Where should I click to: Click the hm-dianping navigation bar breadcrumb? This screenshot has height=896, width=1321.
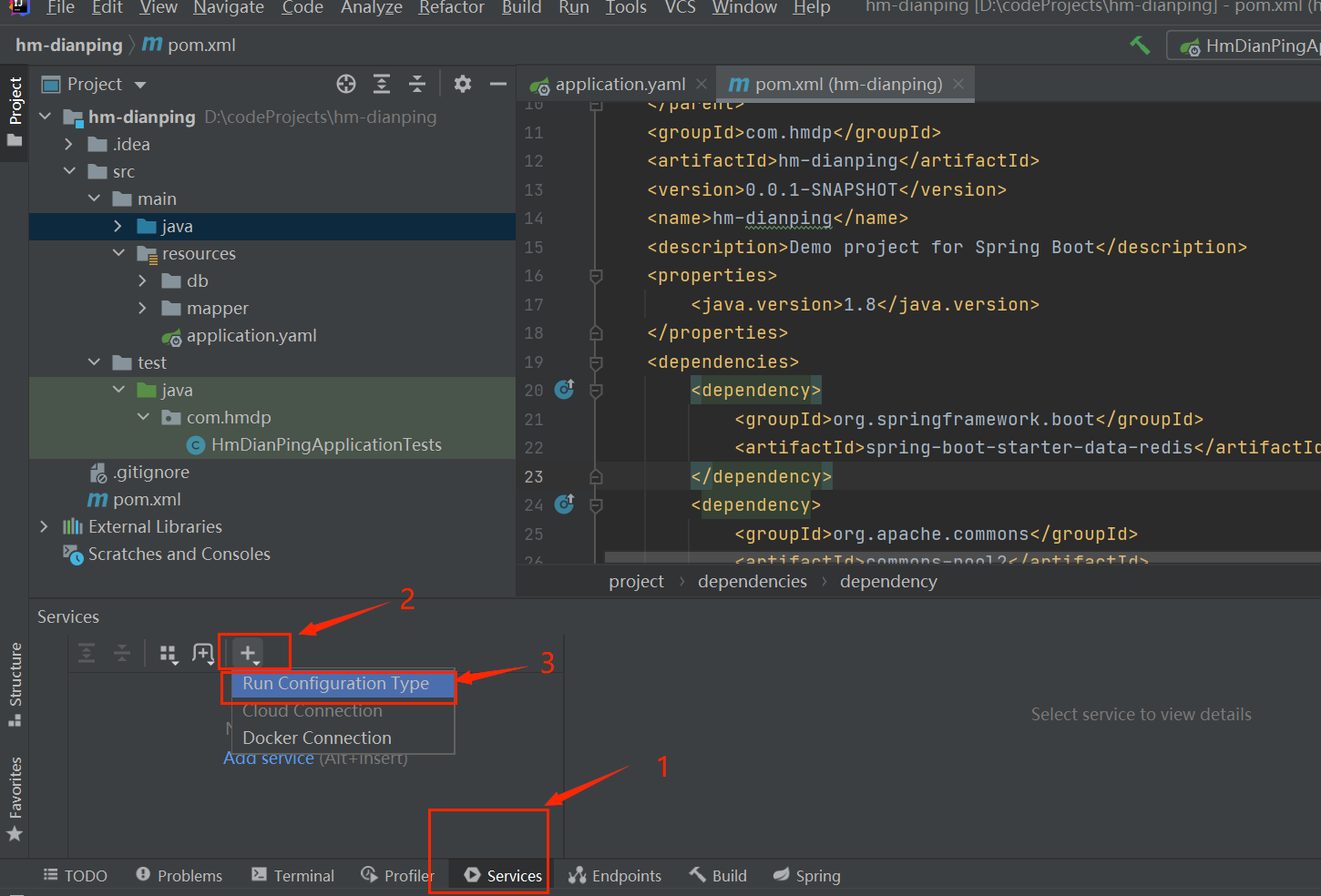click(69, 46)
